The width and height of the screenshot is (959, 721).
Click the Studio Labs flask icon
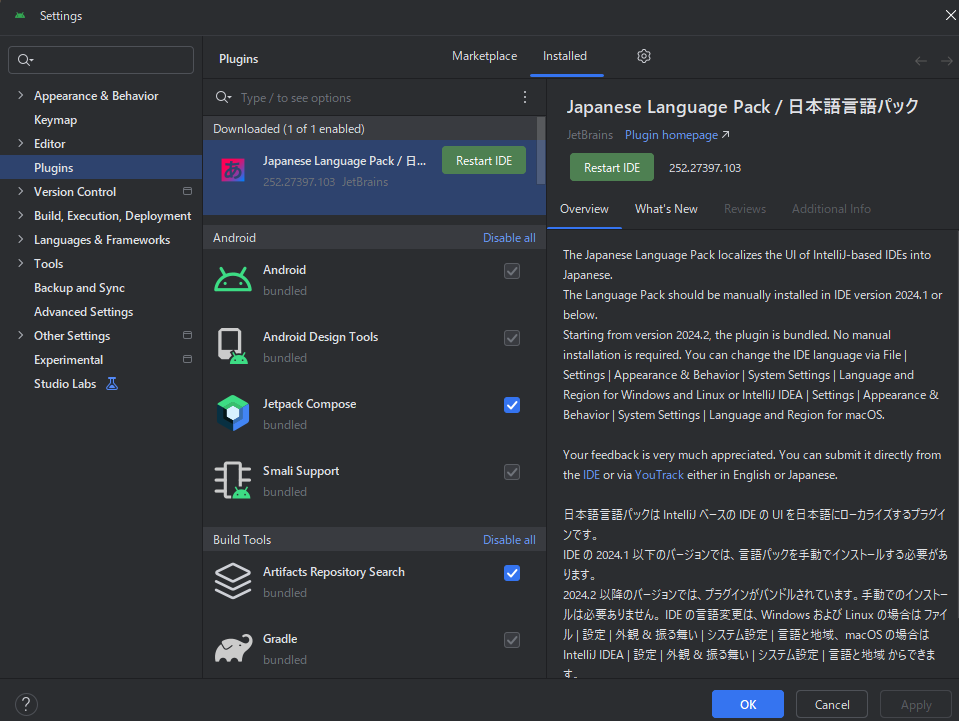pyautogui.click(x=112, y=384)
